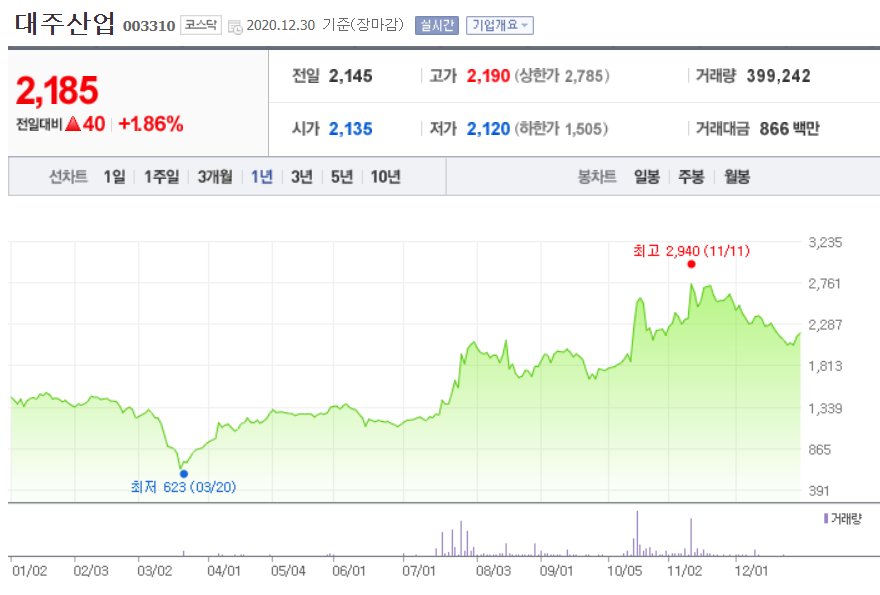880x595 pixels.
Task: Click the 391 y-axis price label
Action: [819, 491]
